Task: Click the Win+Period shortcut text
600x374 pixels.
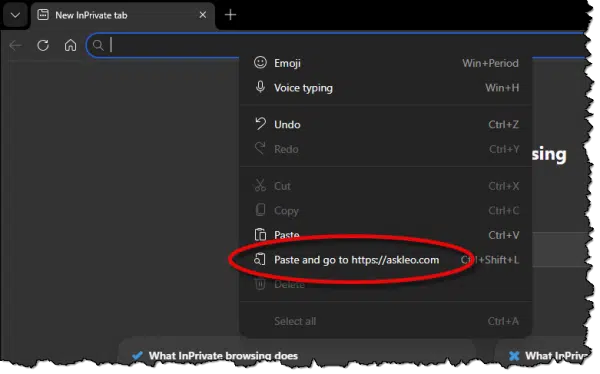Action: (491, 63)
